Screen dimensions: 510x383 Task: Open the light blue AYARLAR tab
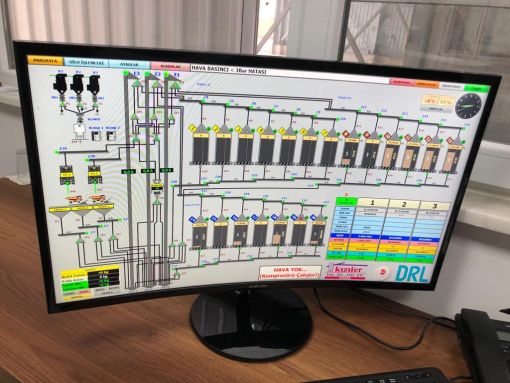pyautogui.click(x=129, y=64)
